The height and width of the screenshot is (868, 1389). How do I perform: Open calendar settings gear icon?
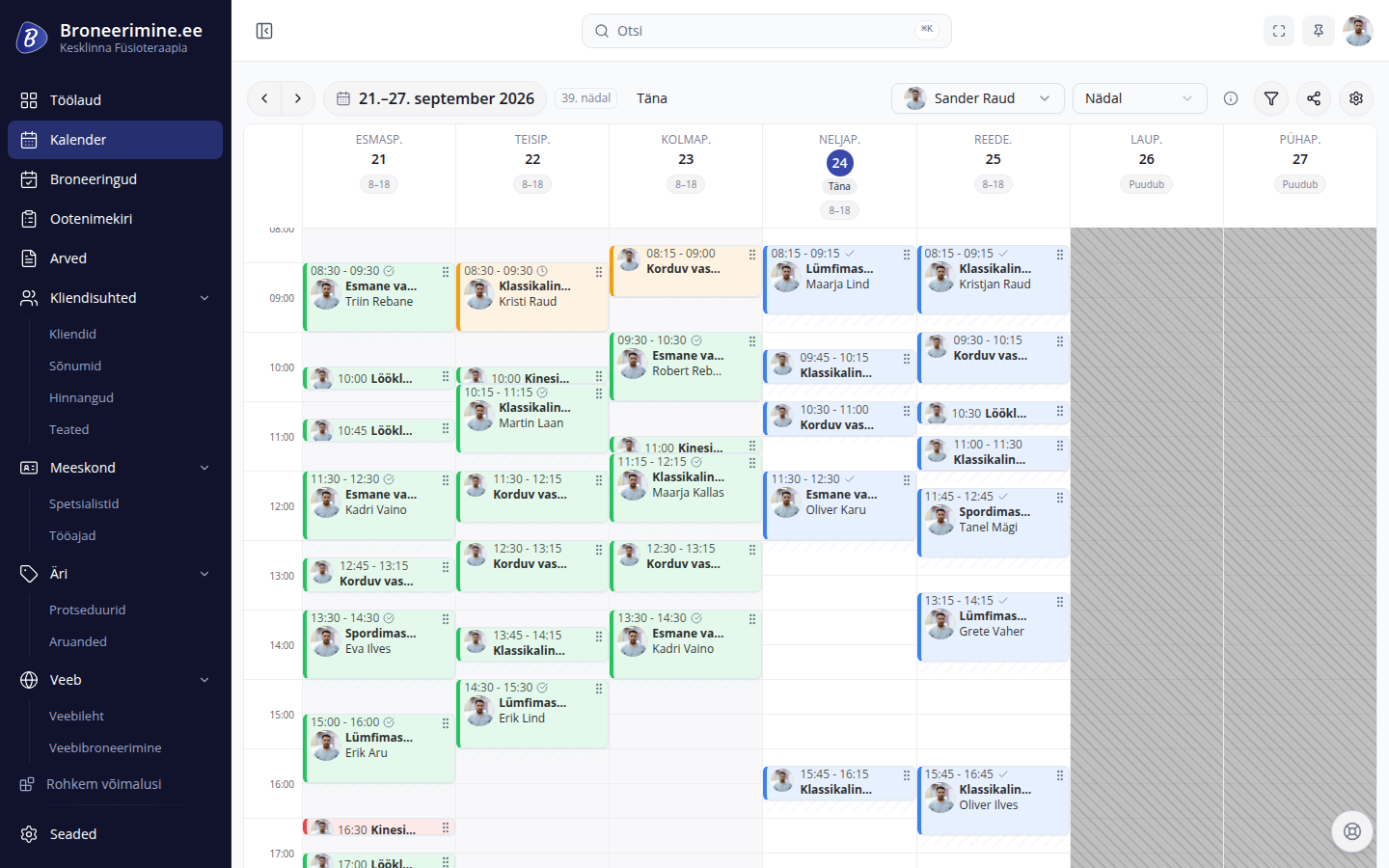[x=1356, y=98]
